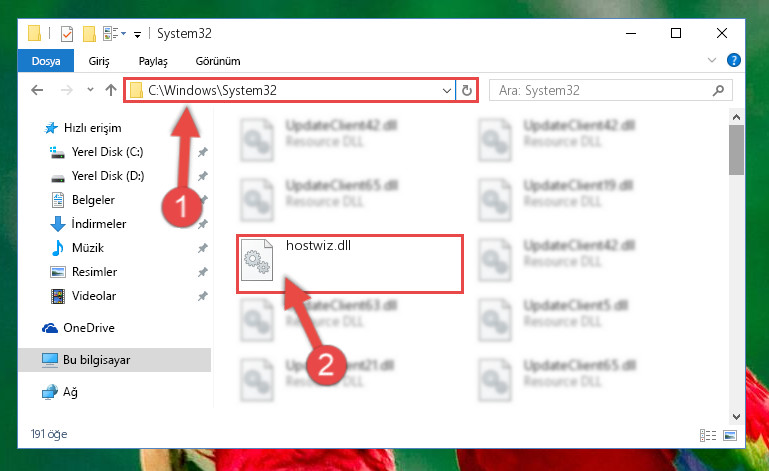Toggle pin icon next to Müzik
This screenshot has height=471, width=769.
(x=203, y=248)
